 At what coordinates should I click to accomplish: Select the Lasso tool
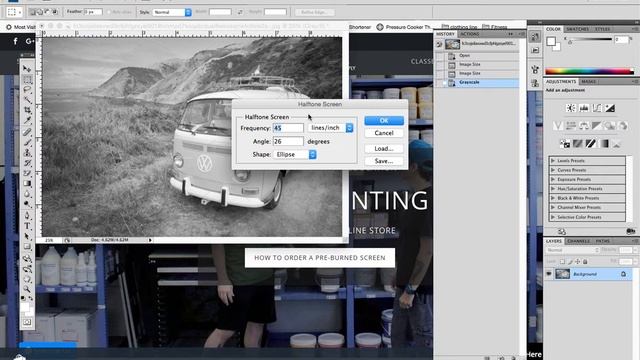tap(27, 89)
